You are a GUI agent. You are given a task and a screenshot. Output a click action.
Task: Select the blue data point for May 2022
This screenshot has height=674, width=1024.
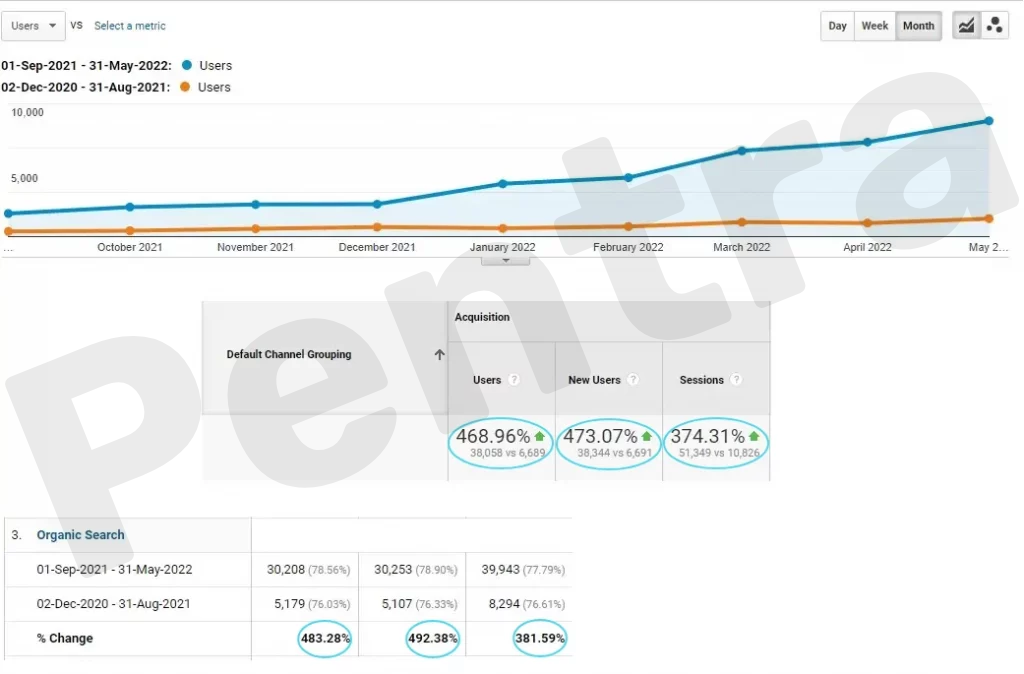pos(989,121)
